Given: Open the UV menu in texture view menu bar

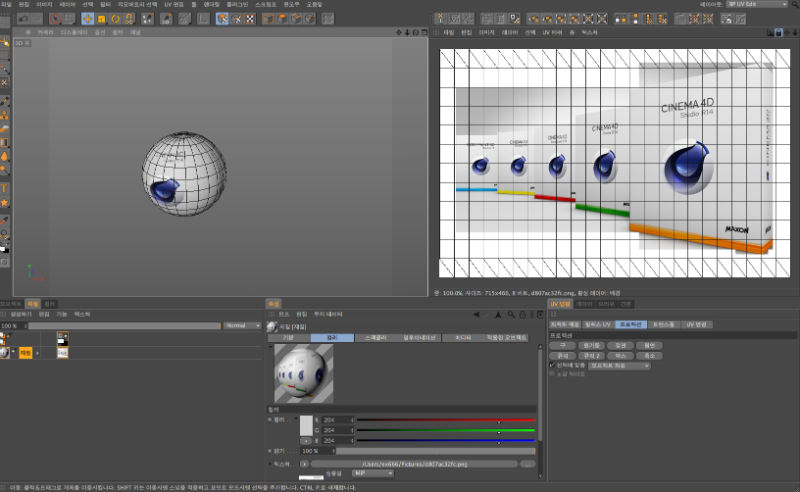Looking at the screenshot, I should pyautogui.click(x=552, y=32).
